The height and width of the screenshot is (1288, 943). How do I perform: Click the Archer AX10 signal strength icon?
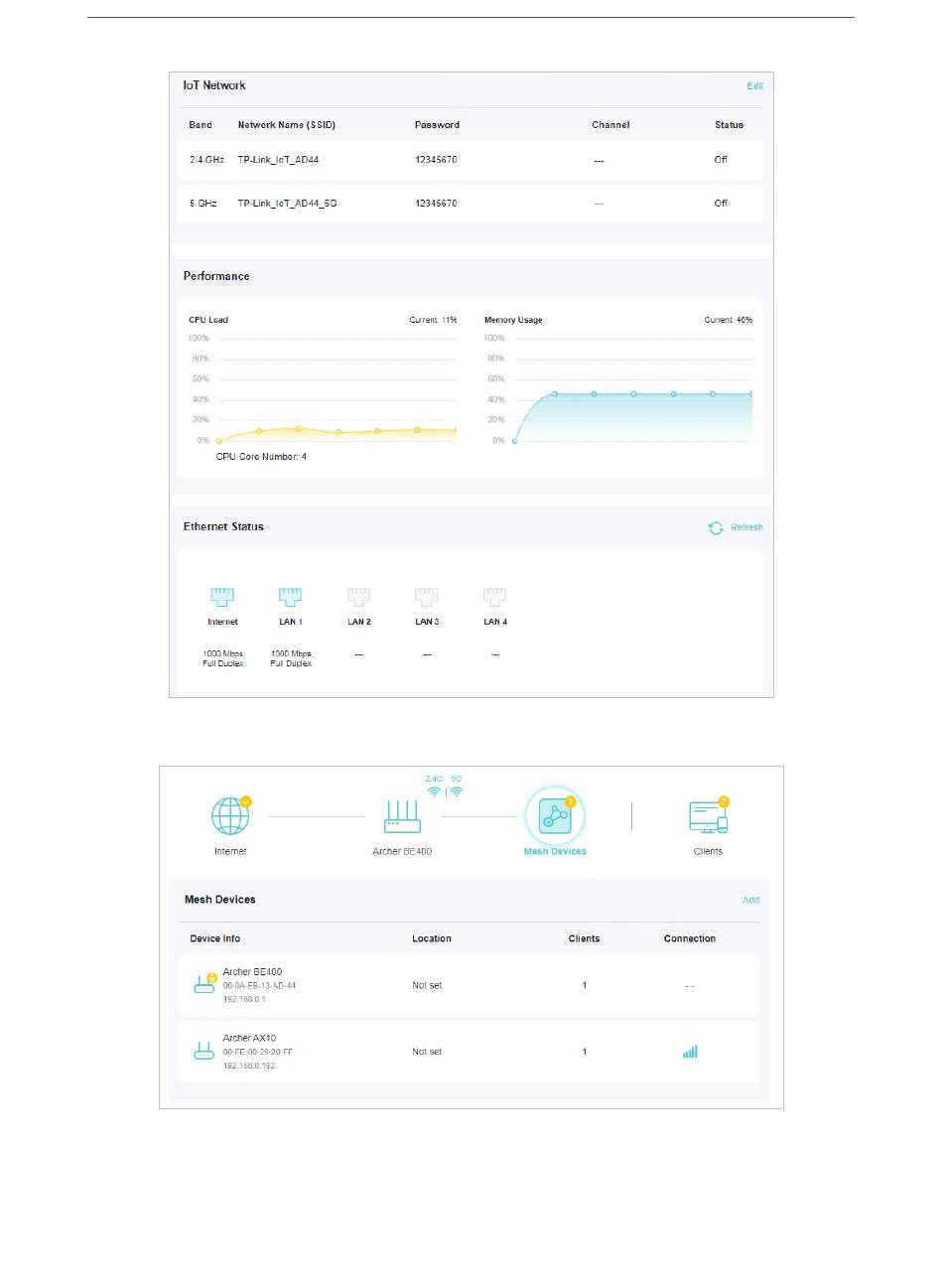[x=690, y=1052]
